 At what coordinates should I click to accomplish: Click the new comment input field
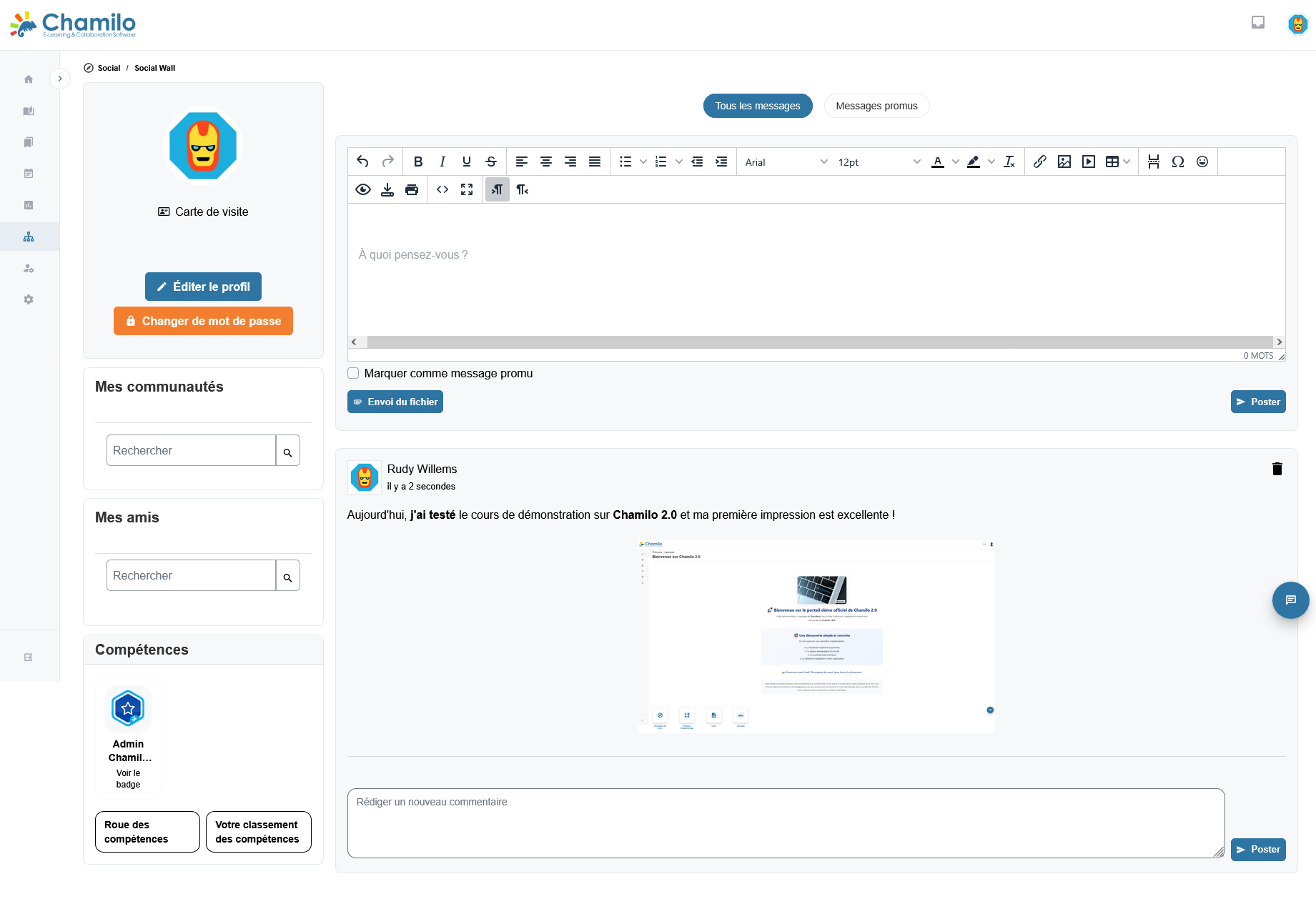785,822
